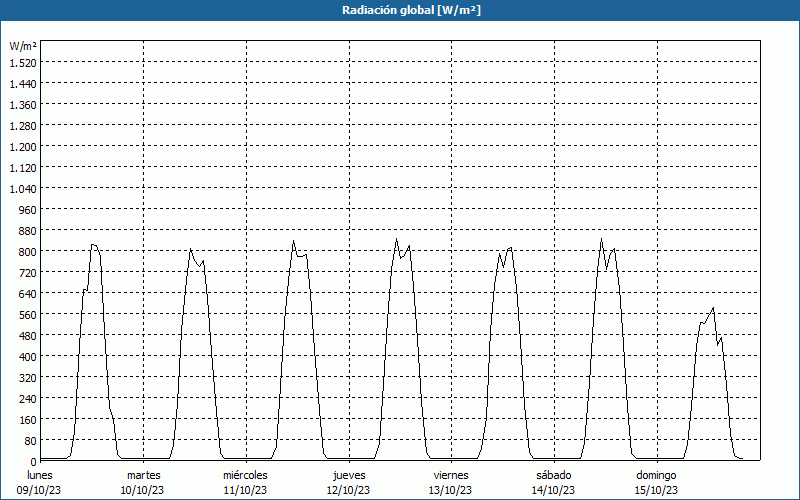The width and height of the screenshot is (800, 500).
Task: Click the 09/10/23 date label
Action: coord(39,490)
